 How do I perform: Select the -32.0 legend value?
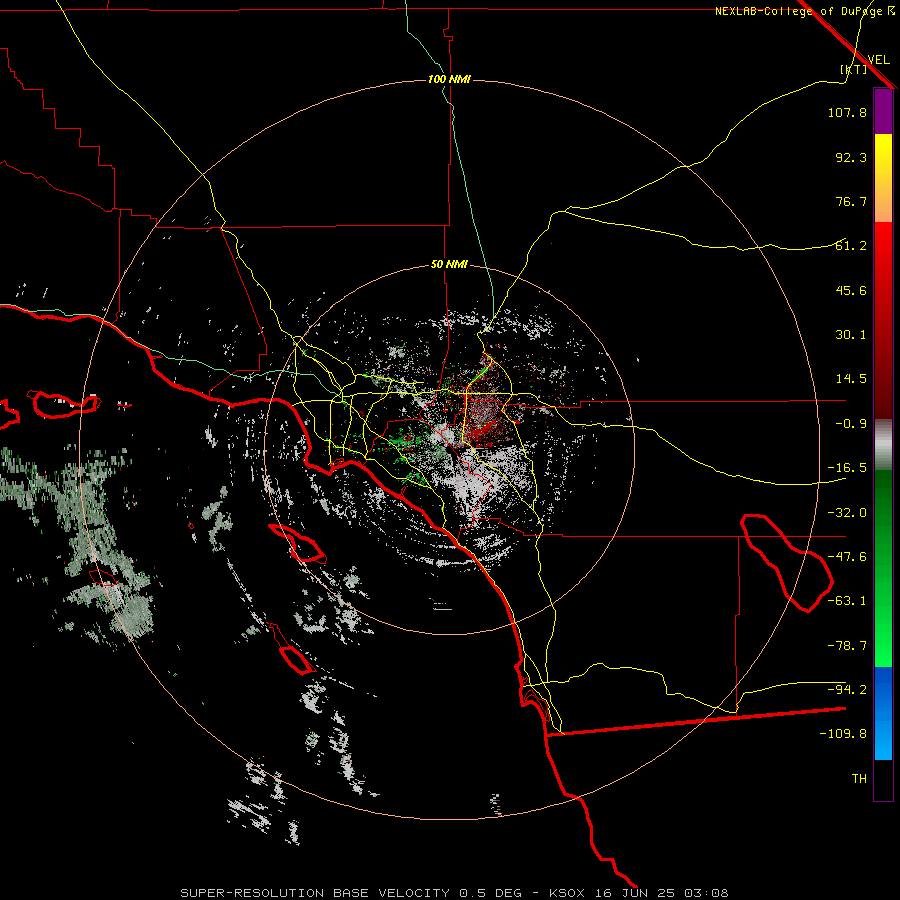pos(847,513)
